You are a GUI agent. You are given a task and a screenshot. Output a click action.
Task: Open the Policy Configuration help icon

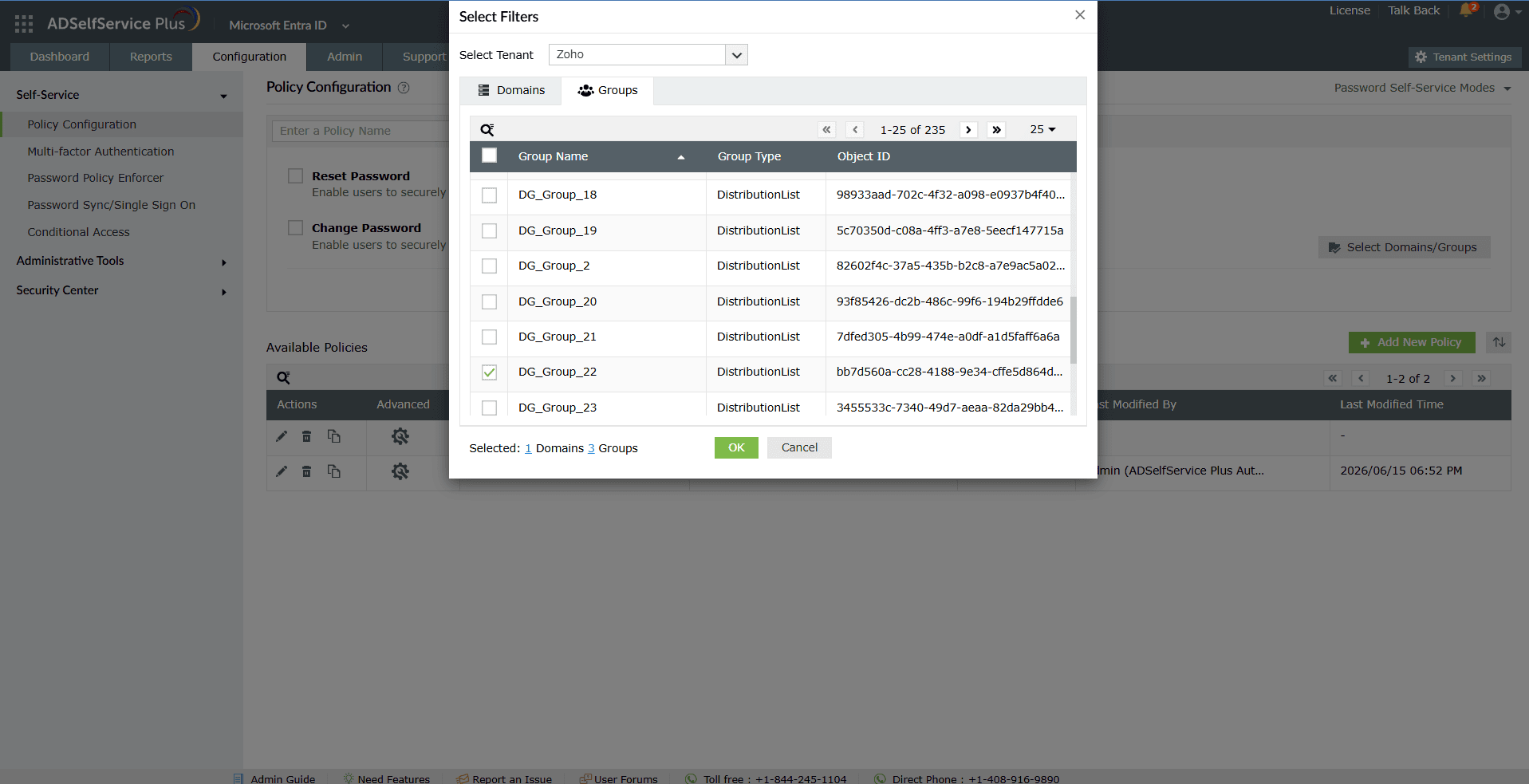(x=404, y=88)
